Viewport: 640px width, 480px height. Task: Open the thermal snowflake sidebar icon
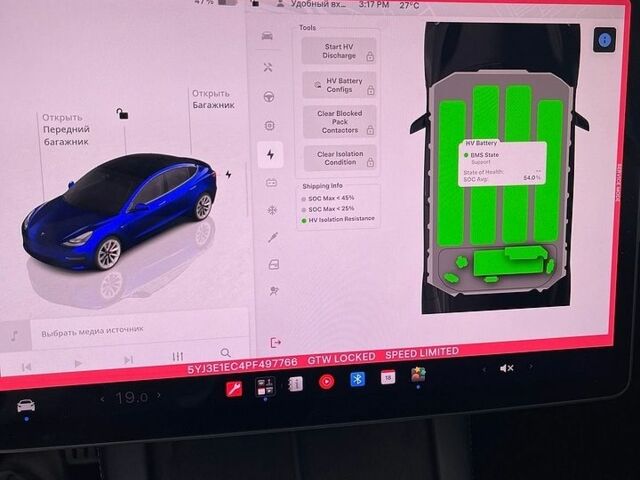pos(272,210)
